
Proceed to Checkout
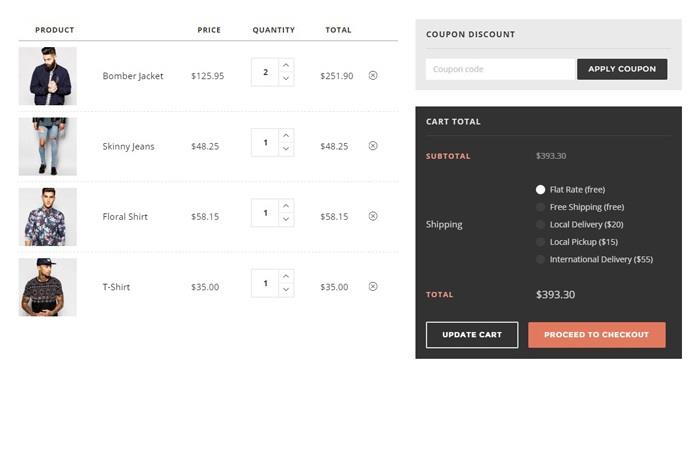[x=596, y=334]
